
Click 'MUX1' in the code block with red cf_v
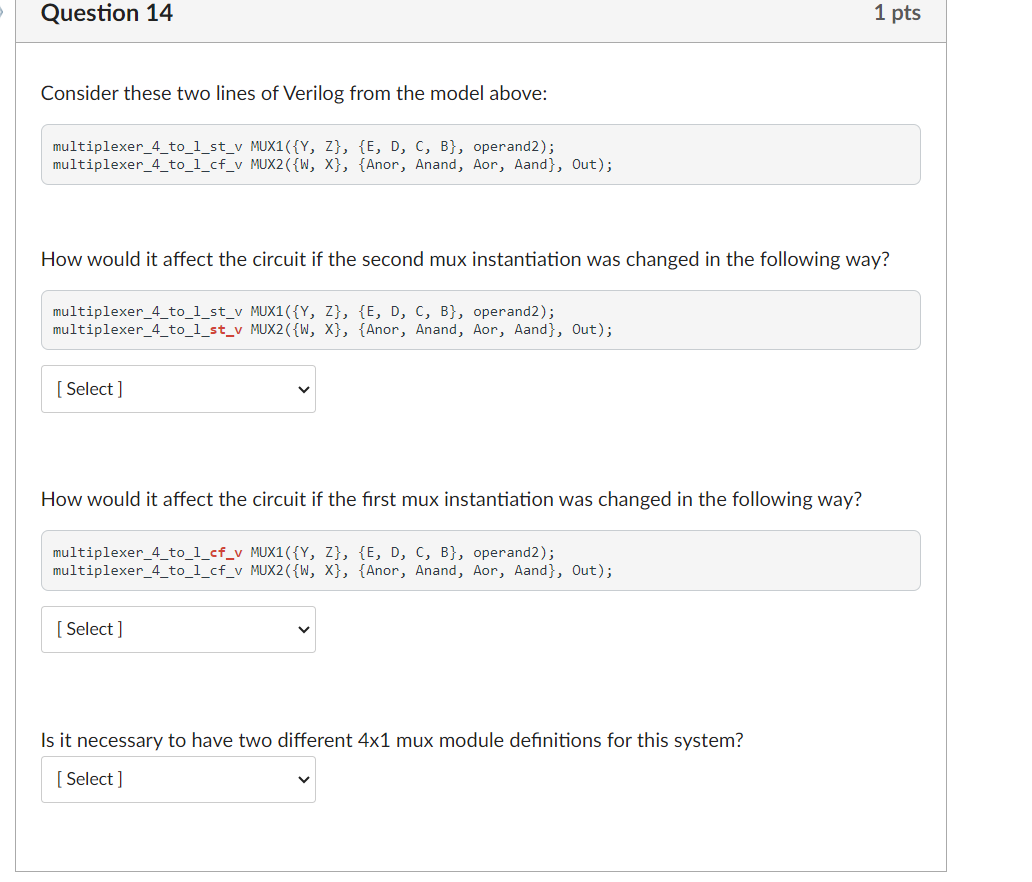click(x=266, y=553)
